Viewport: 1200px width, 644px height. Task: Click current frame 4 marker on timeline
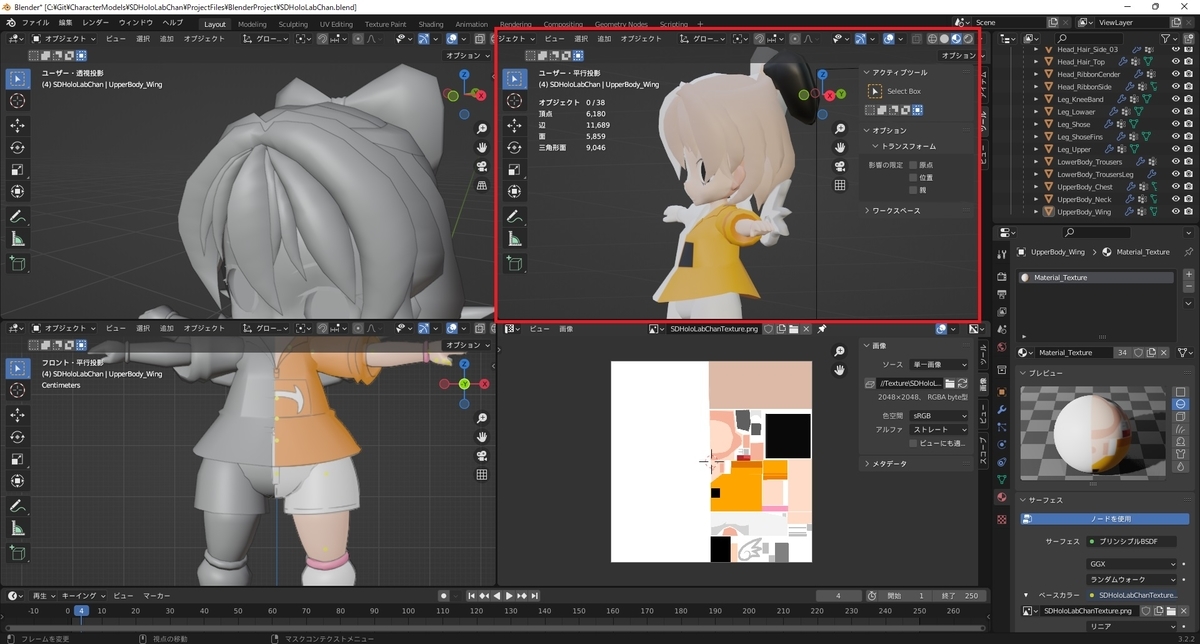pos(82,610)
